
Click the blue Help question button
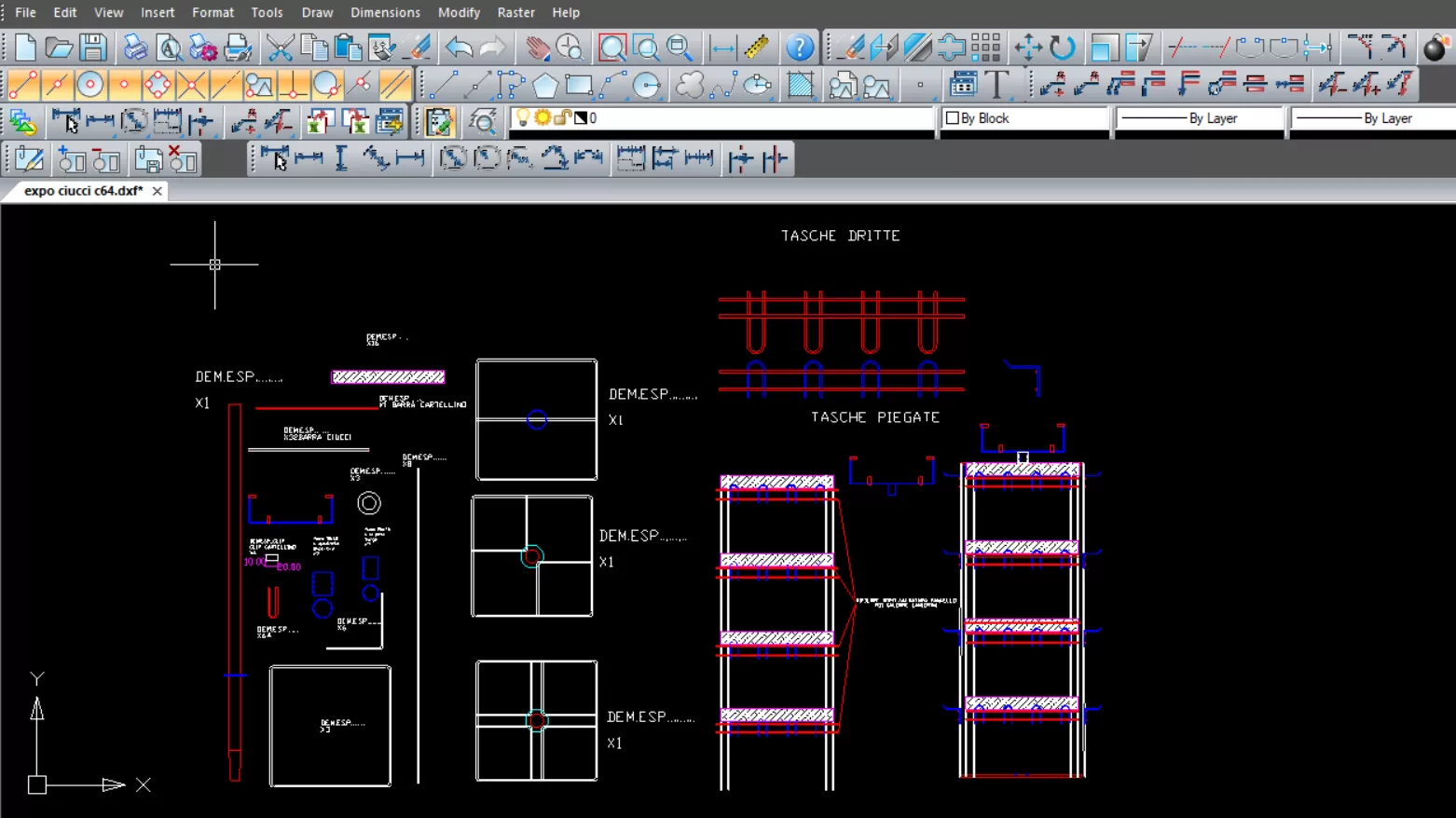[x=799, y=47]
